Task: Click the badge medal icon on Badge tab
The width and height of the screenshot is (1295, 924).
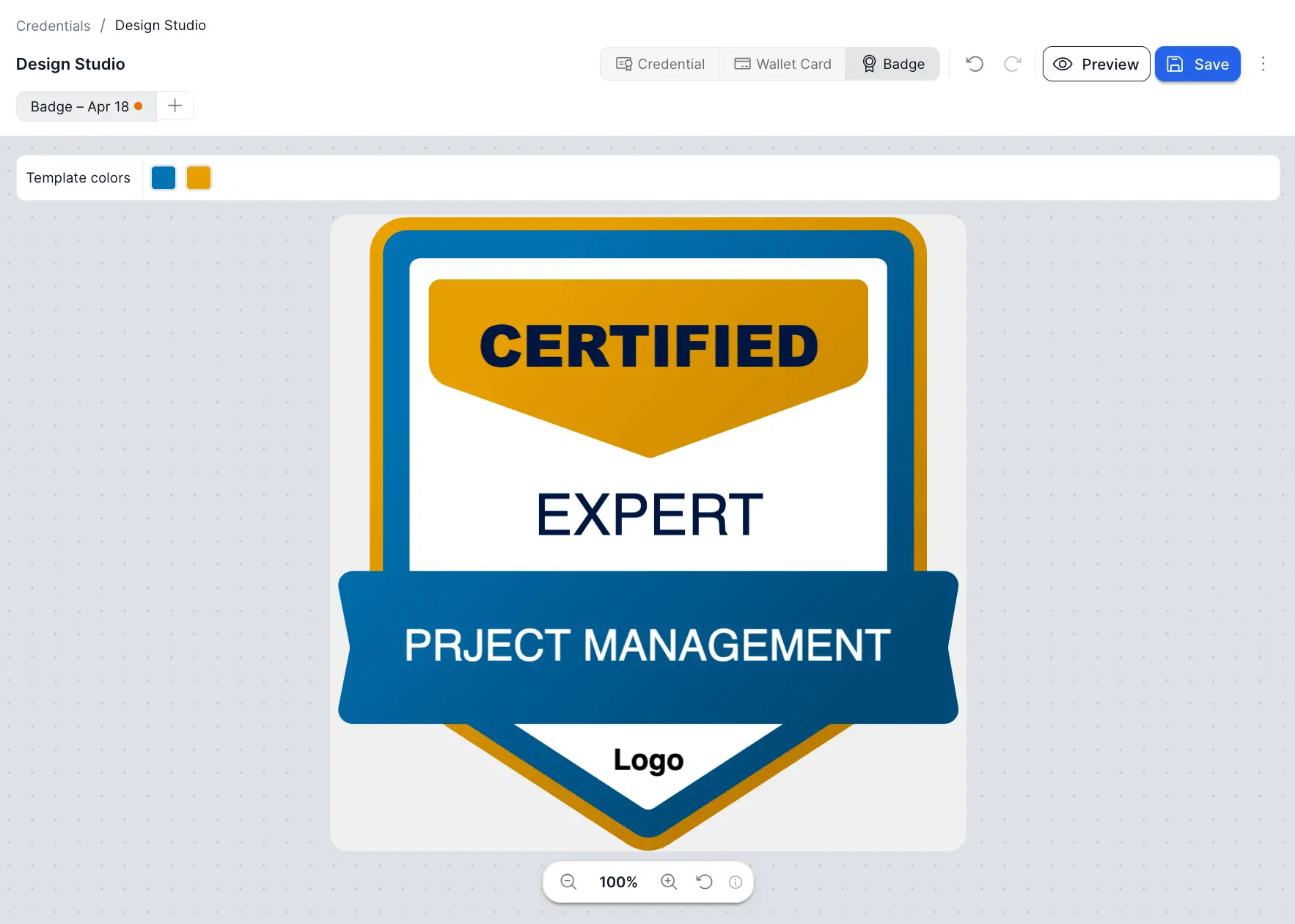Action: pos(869,64)
